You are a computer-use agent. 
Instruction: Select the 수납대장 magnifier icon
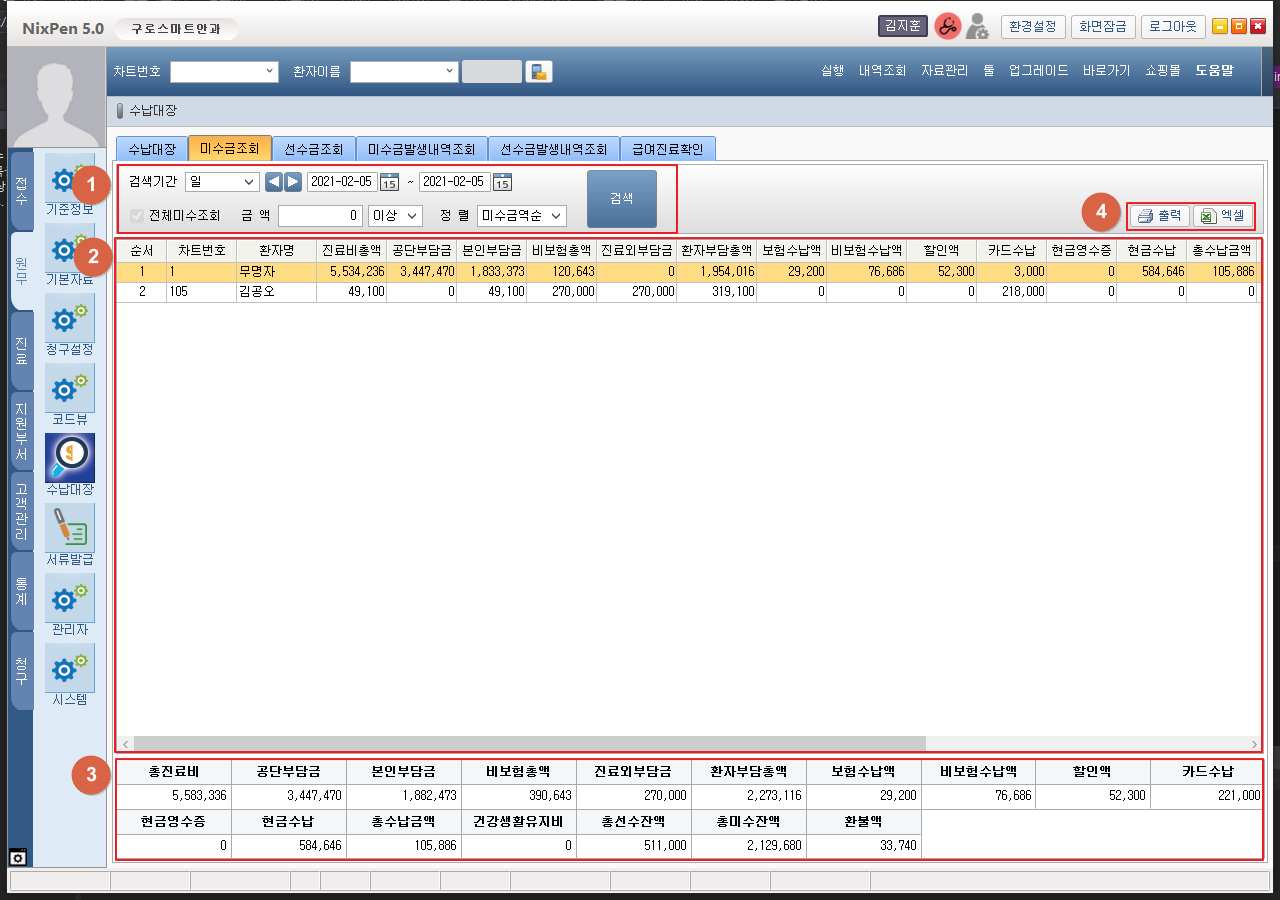(70, 458)
